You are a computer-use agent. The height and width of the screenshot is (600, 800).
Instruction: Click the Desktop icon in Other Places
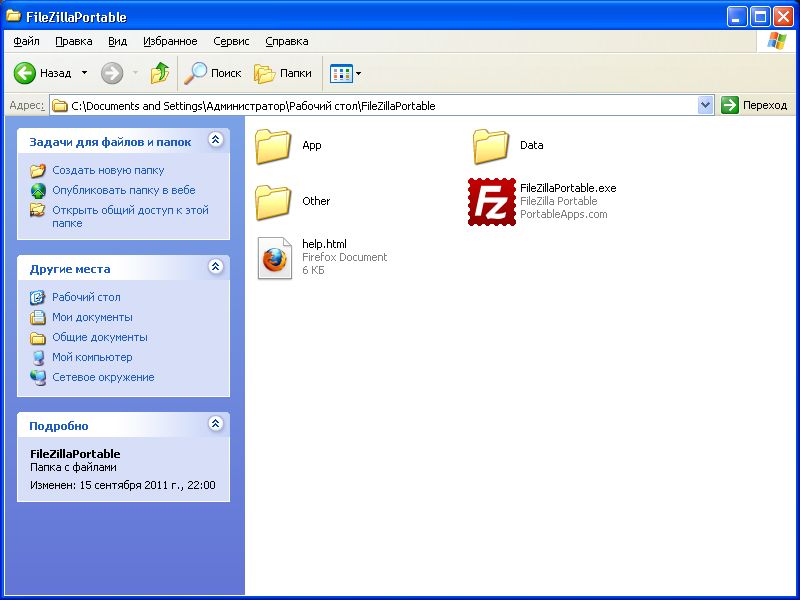[x=38, y=297]
